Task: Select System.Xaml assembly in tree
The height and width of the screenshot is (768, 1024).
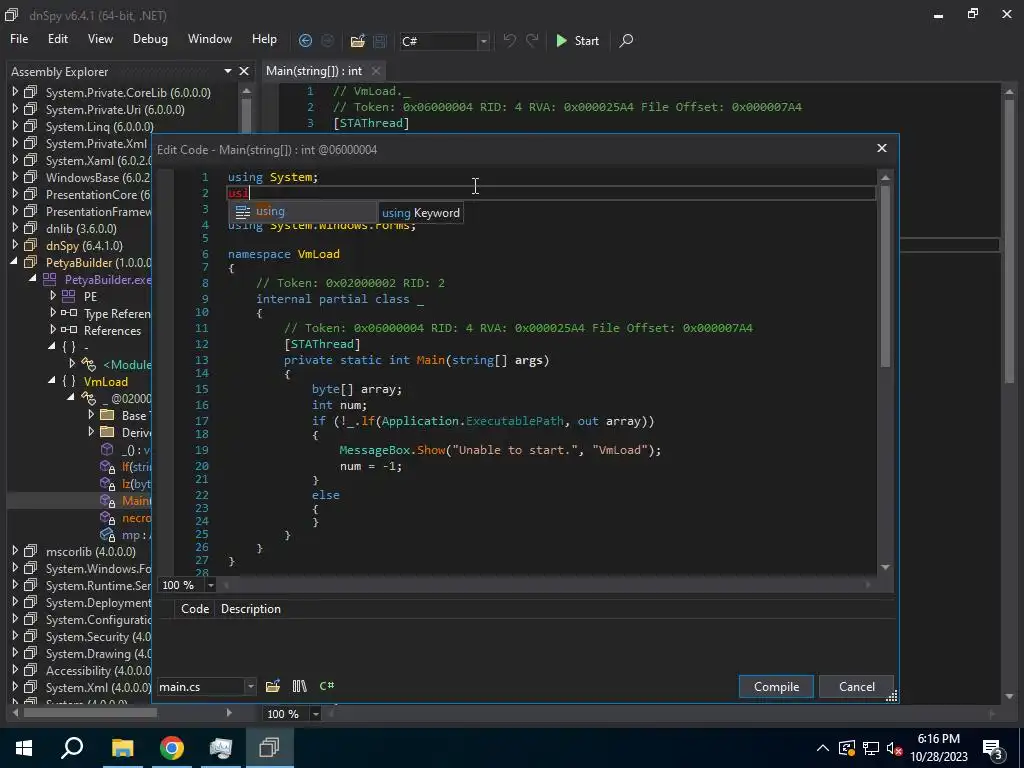Action: coord(98,161)
